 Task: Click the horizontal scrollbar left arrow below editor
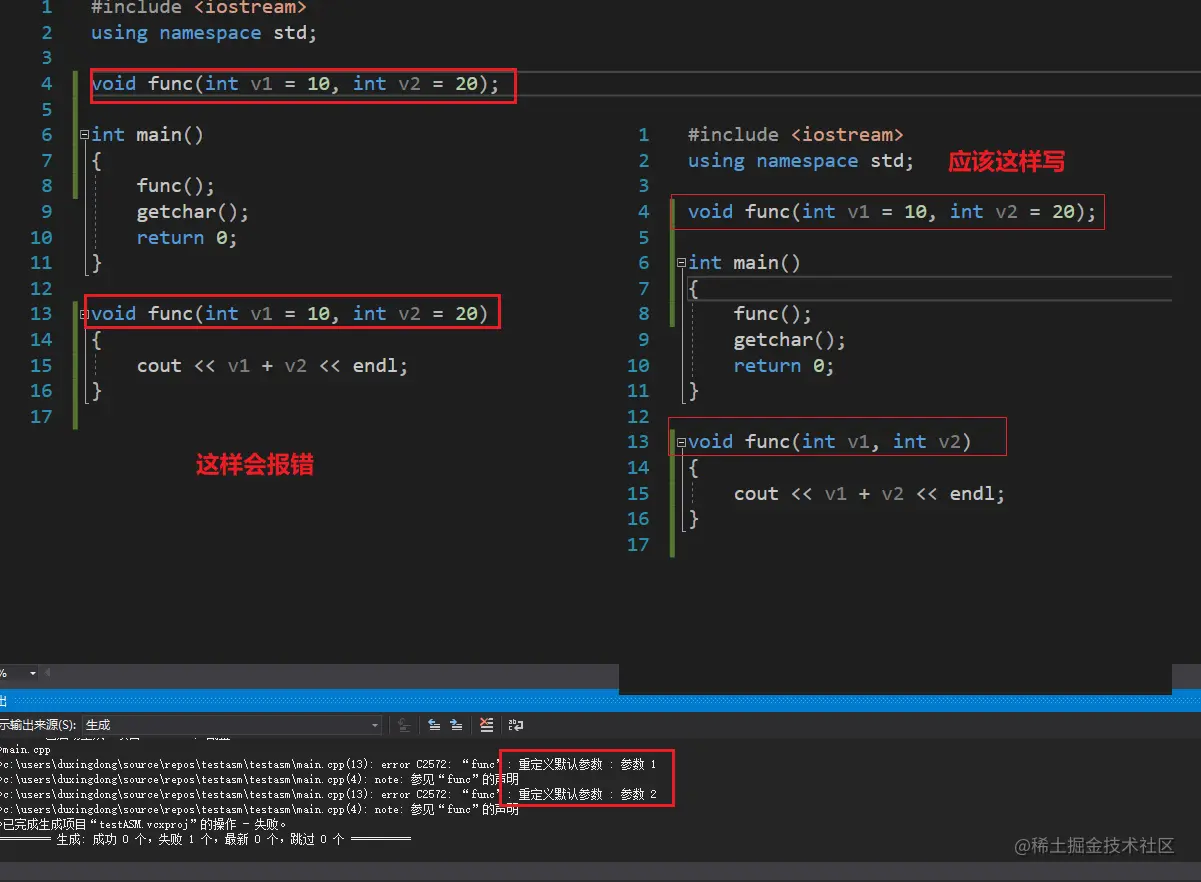pos(48,673)
